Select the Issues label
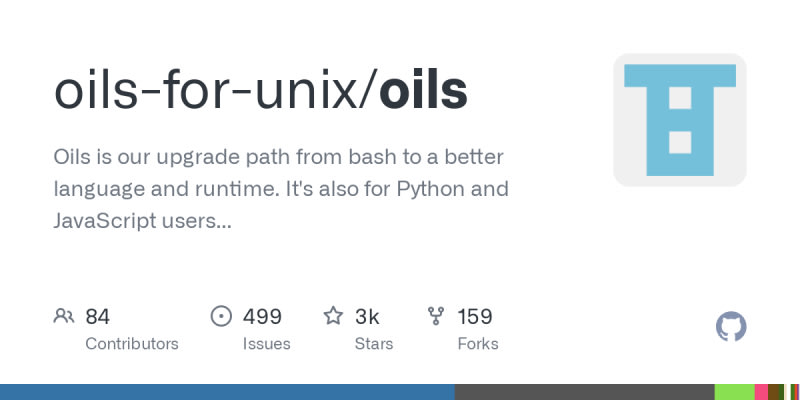The width and height of the screenshot is (800, 400). point(267,344)
